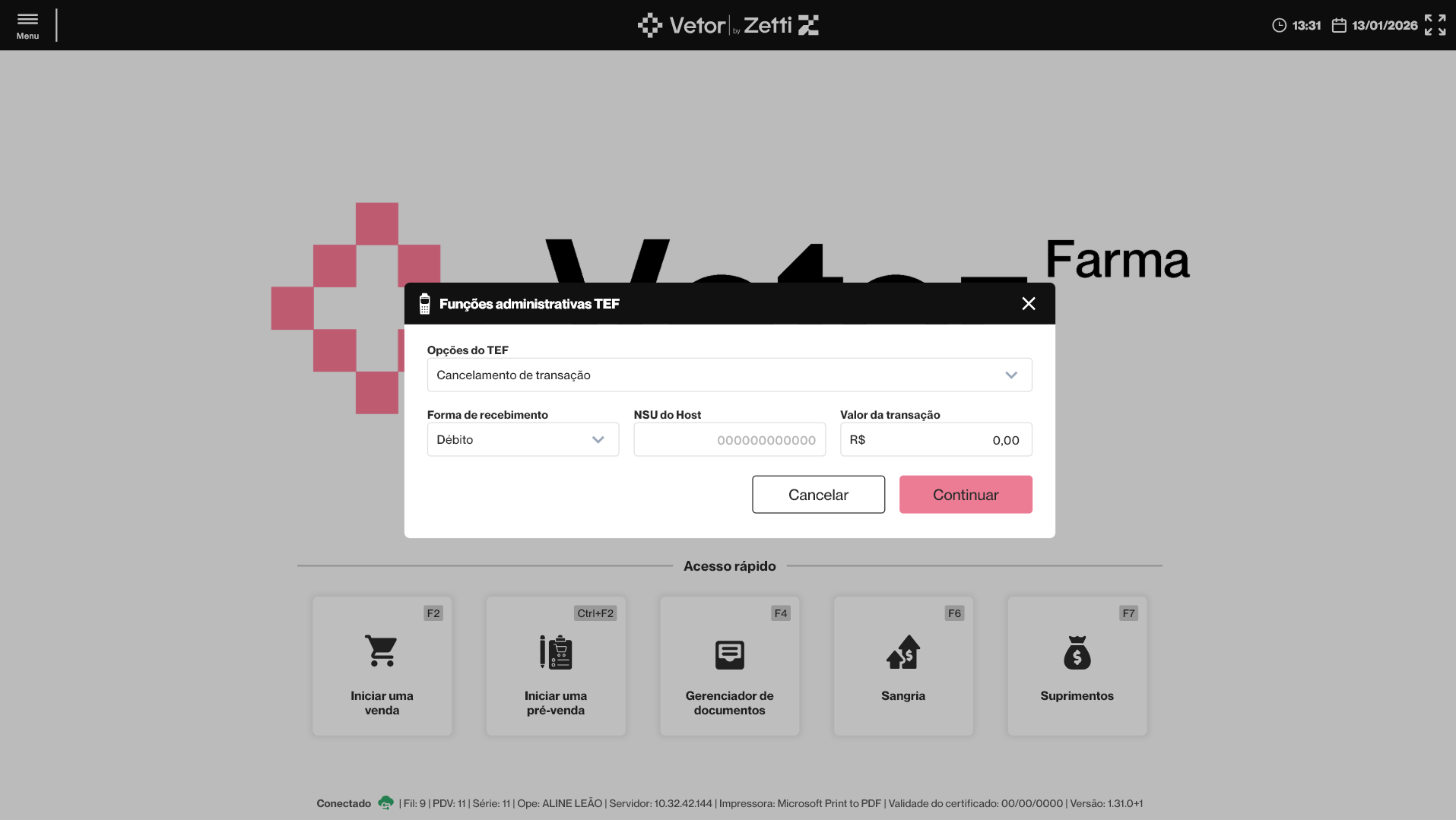Open the Forma de recebimento dropdown
Viewport: 1456px width, 820px height.
point(523,439)
